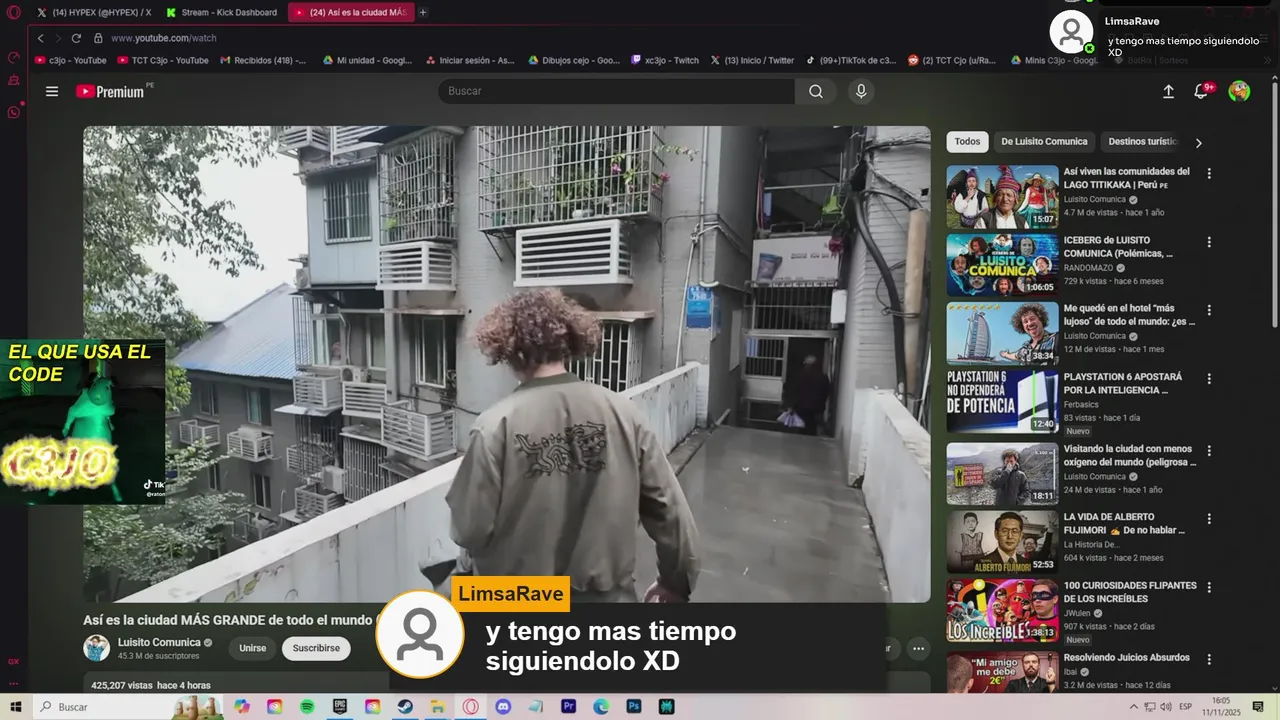Open Los Increíbles curiosidades thumbnail
The image size is (1280, 720).
[1002, 610]
